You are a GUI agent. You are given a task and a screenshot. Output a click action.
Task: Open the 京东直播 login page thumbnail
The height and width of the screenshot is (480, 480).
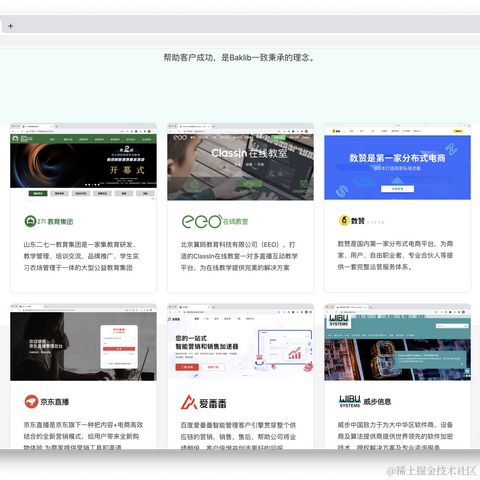point(83,342)
